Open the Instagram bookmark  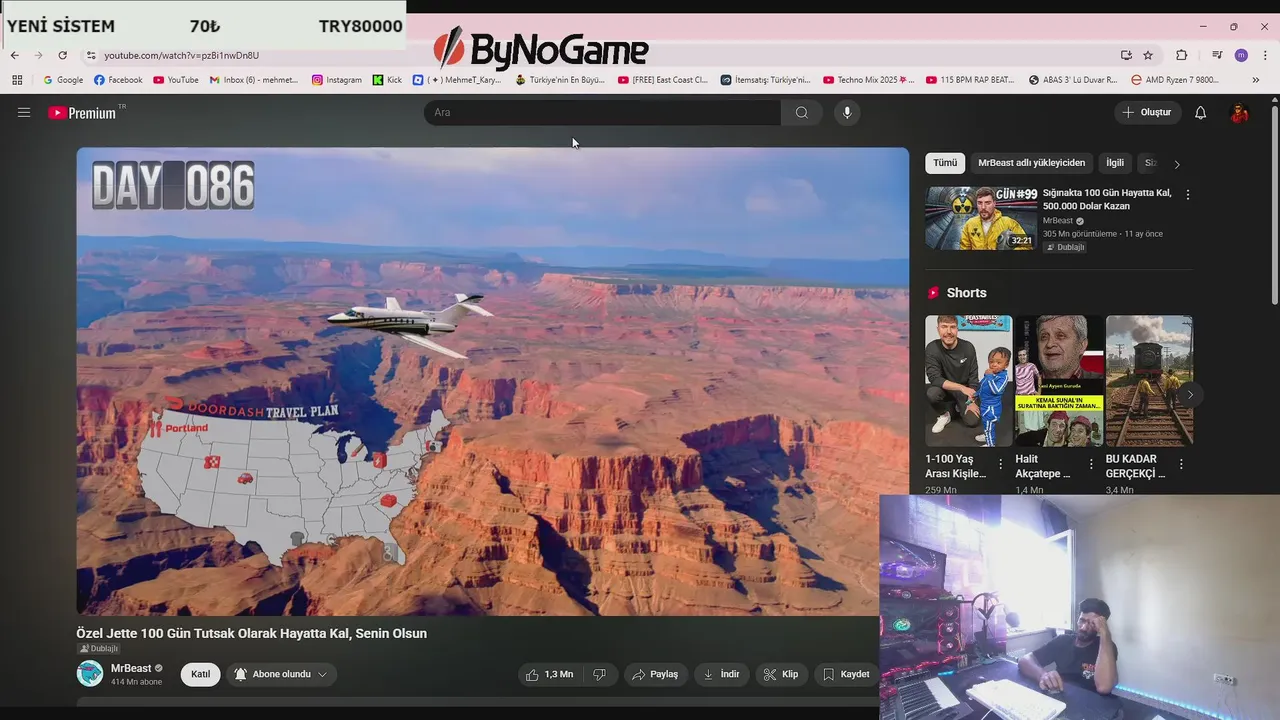pyautogui.click(x=337, y=80)
